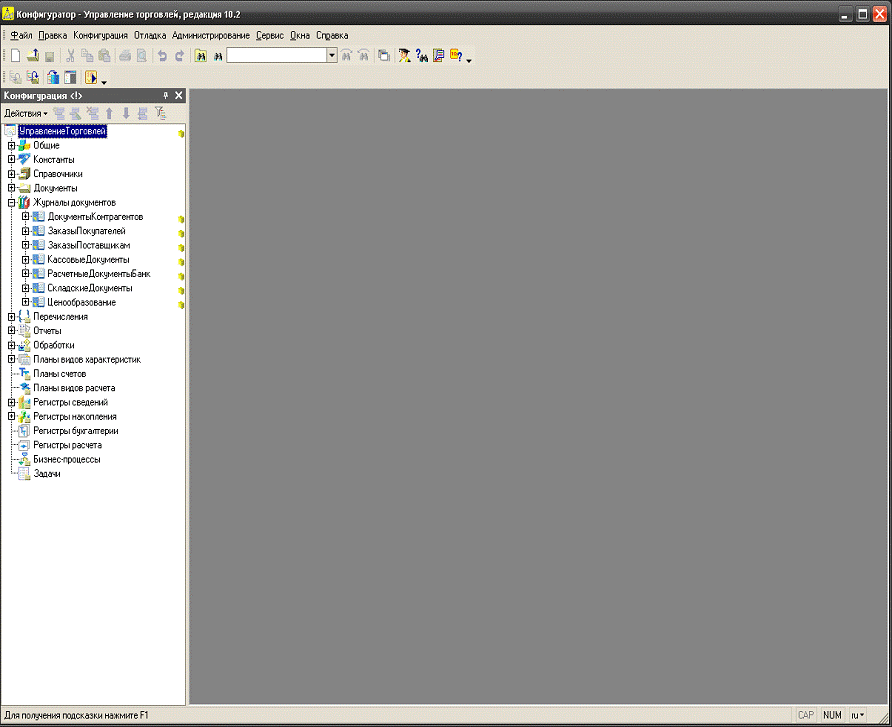Open the Окна menu
Image resolution: width=892 pixels, height=727 pixels.
tap(300, 35)
